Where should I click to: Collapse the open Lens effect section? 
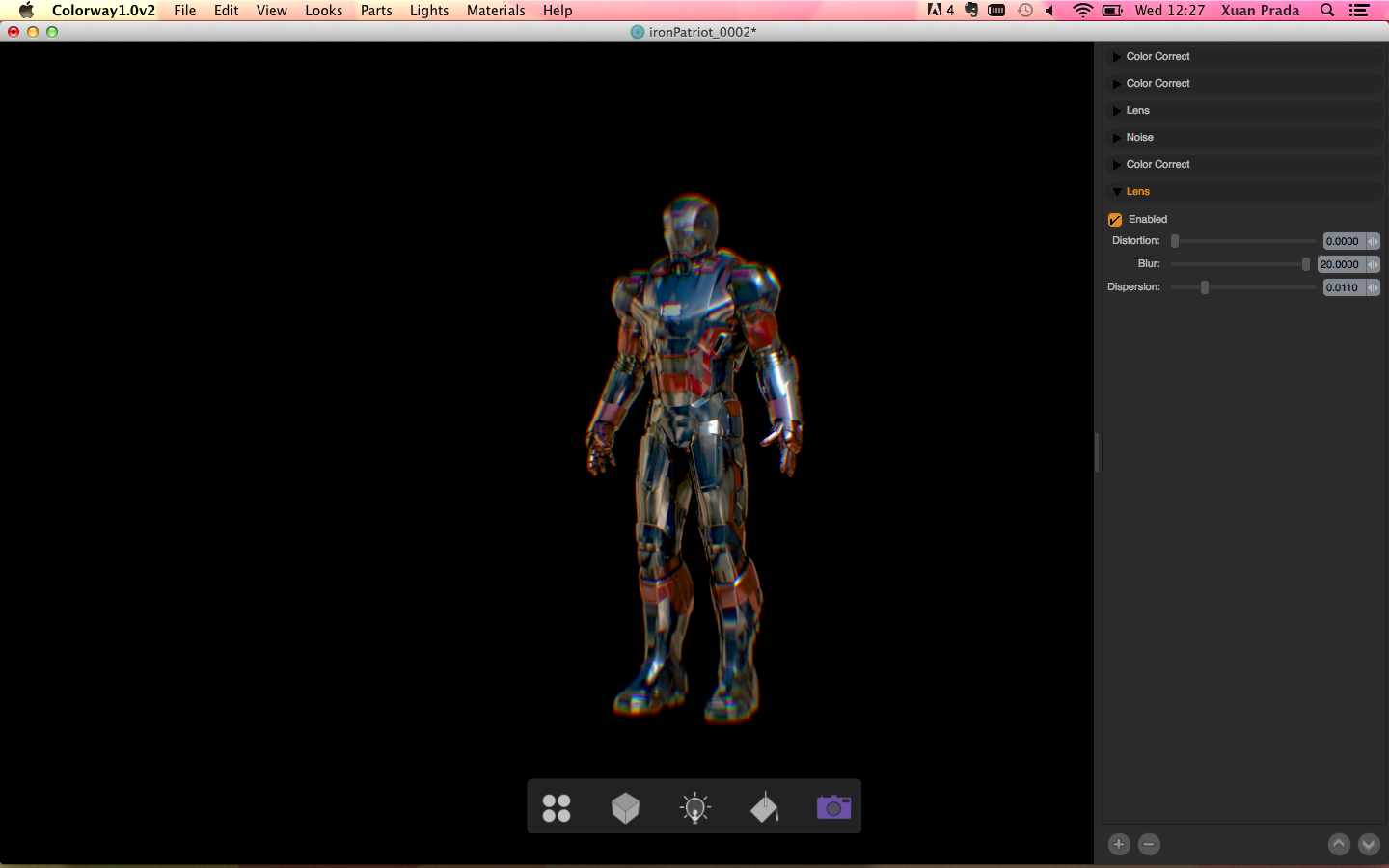(1117, 192)
